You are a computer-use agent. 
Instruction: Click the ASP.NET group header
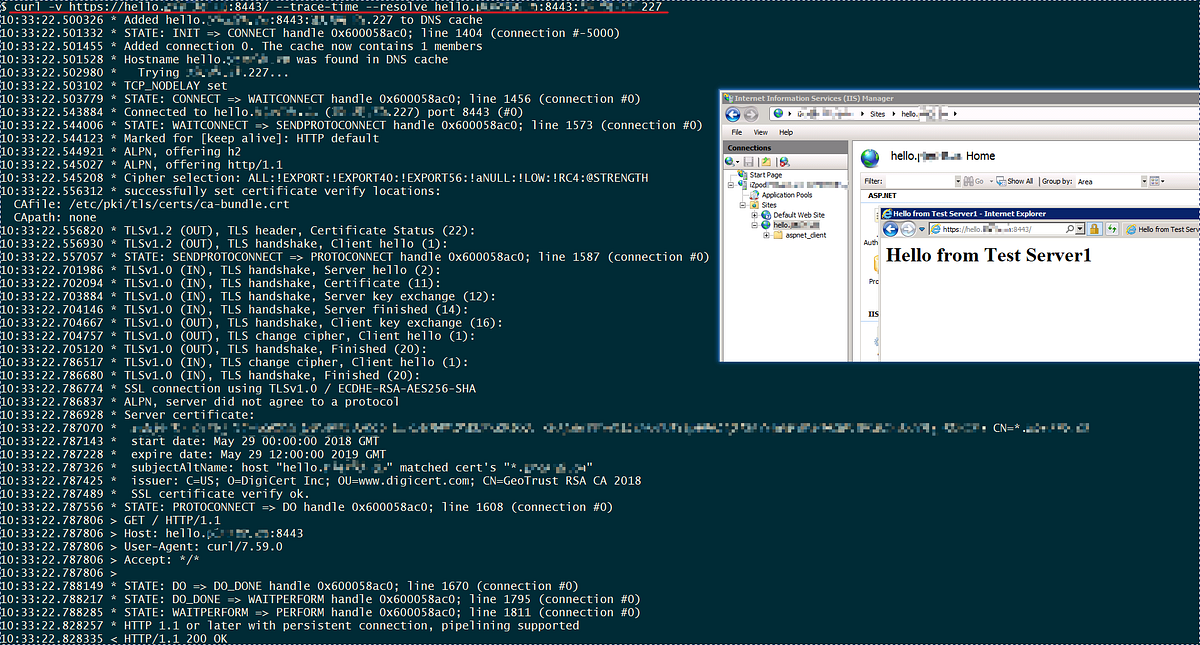tap(882, 196)
